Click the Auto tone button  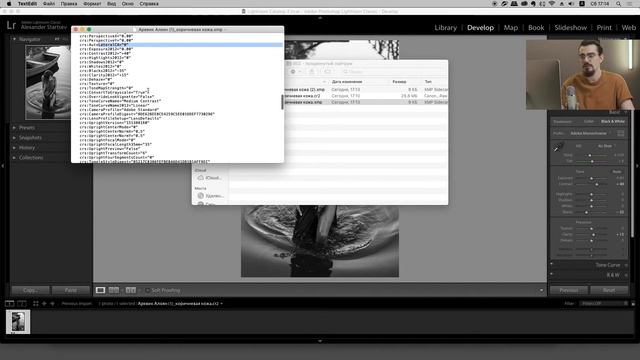617,172
